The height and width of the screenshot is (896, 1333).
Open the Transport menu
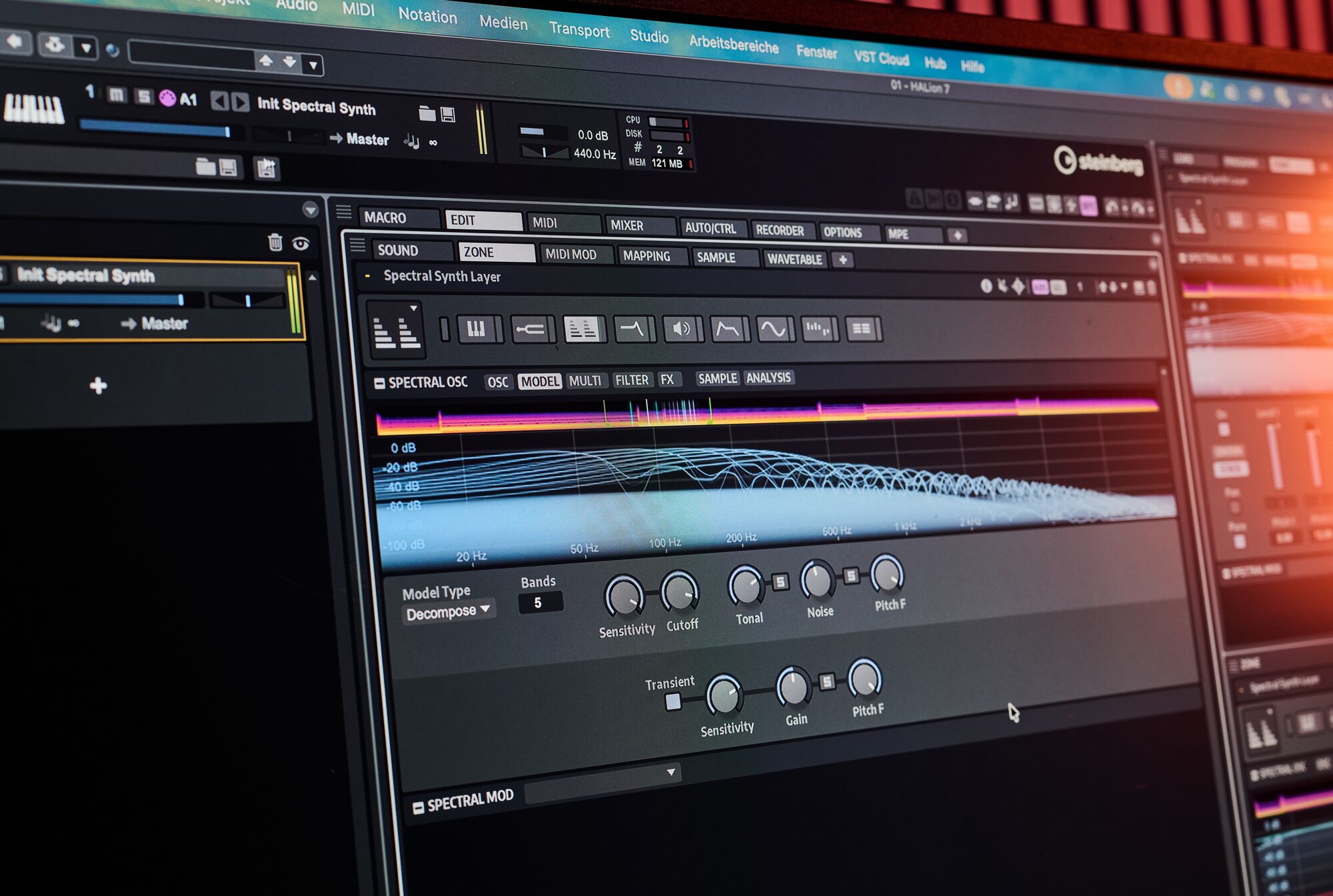pos(579,29)
